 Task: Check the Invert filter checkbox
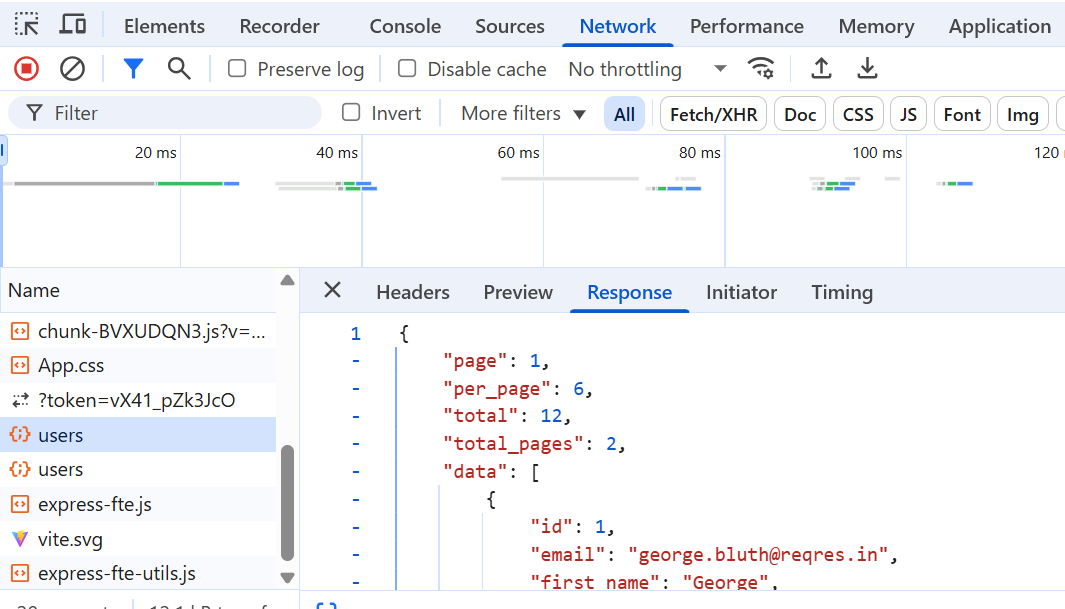tap(351, 113)
